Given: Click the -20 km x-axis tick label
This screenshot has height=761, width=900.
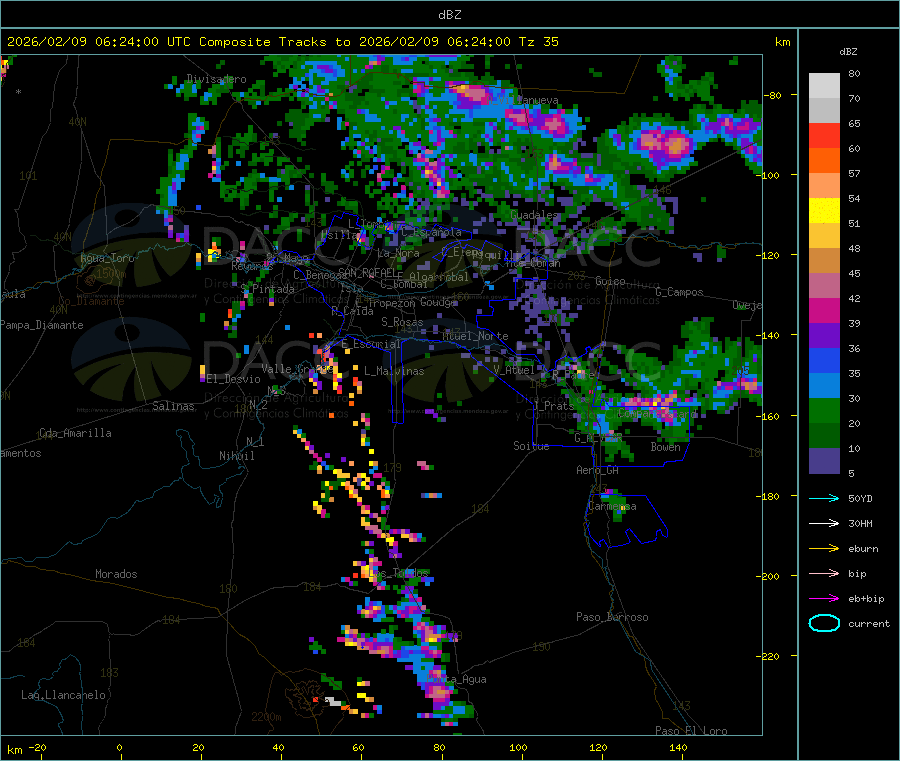Looking at the screenshot, I should (x=37, y=747).
